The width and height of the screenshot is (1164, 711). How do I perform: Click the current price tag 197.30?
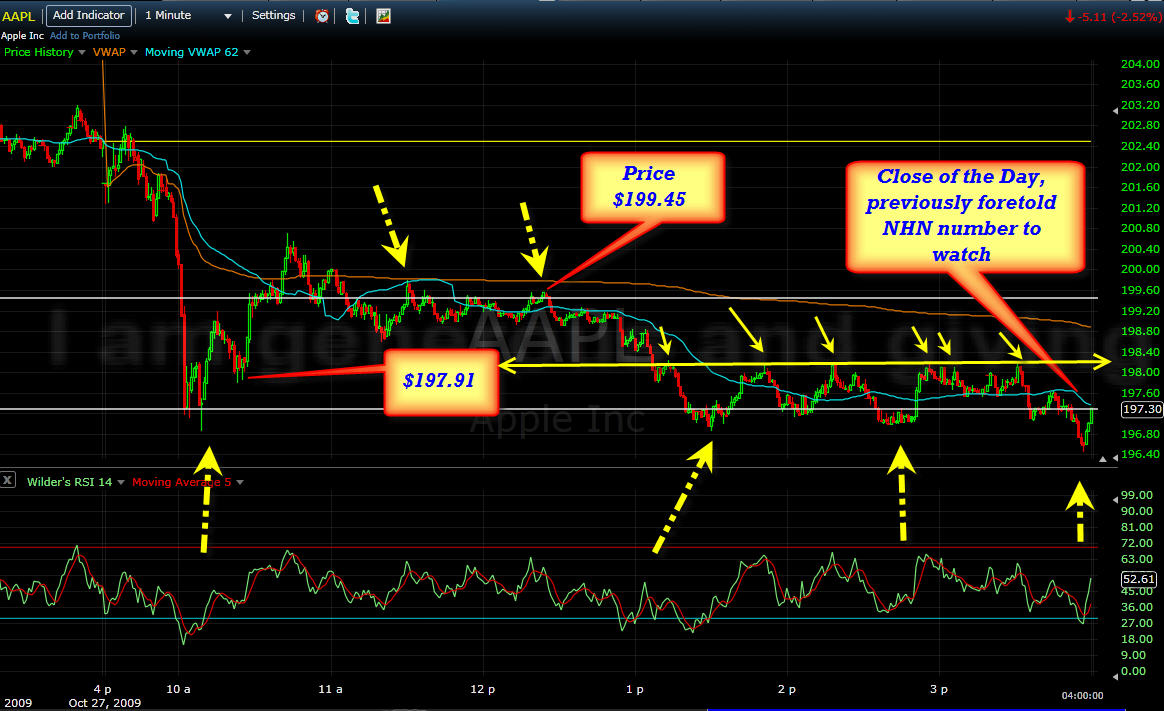(1142, 409)
